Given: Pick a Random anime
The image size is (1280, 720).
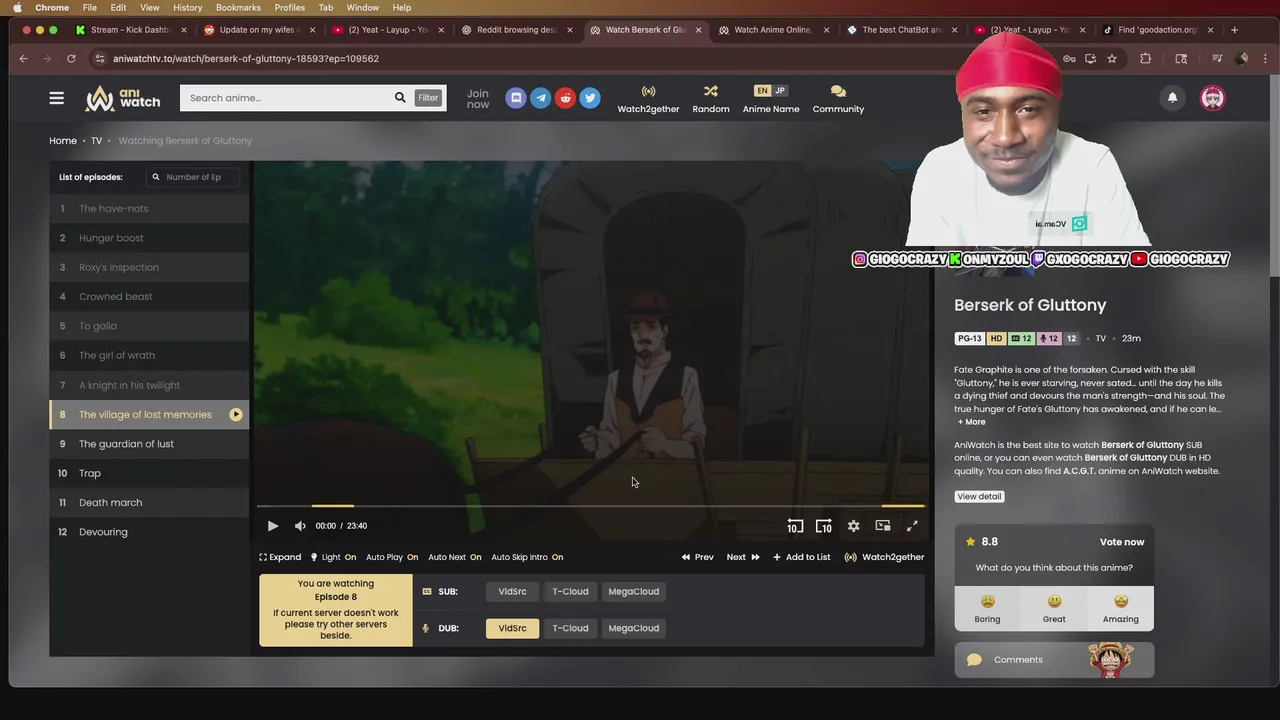Looking at the screenshot, I should pos(711,98).
